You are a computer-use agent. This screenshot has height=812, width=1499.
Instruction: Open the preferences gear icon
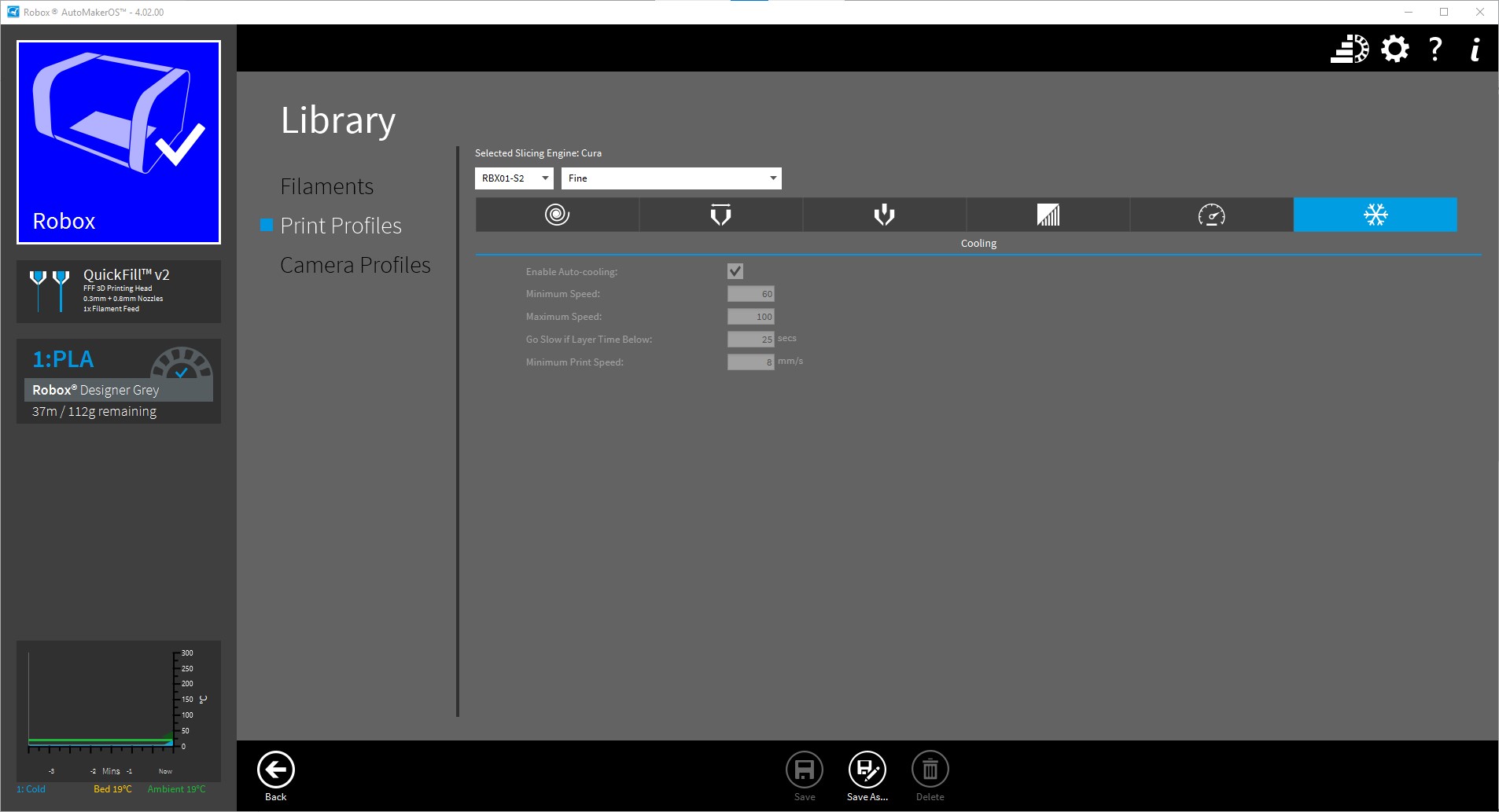1394,49
